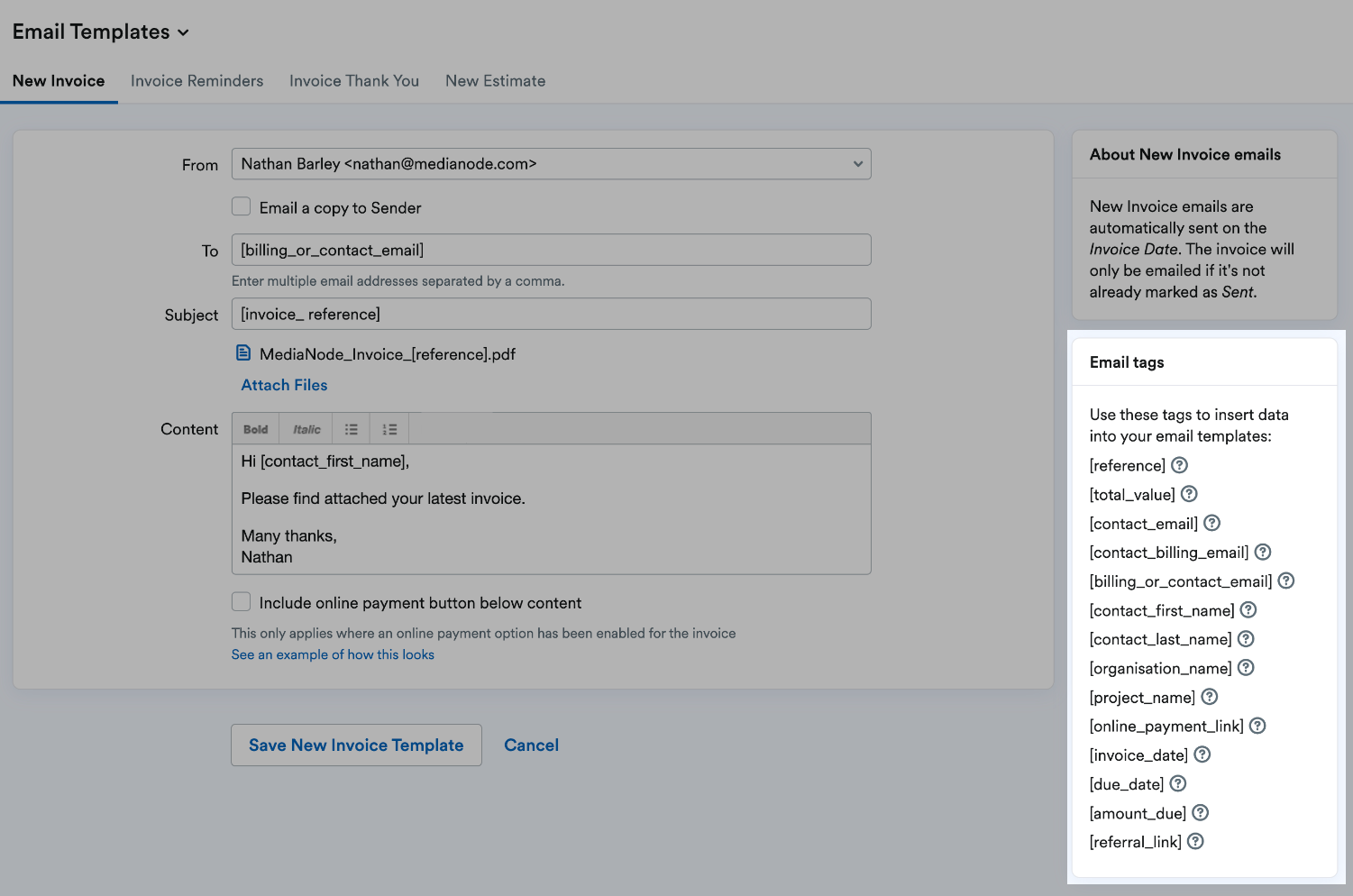Click help icon next to [reference] tag
This screenshot has width=1353, height=896.
[x=1179, y=465]
